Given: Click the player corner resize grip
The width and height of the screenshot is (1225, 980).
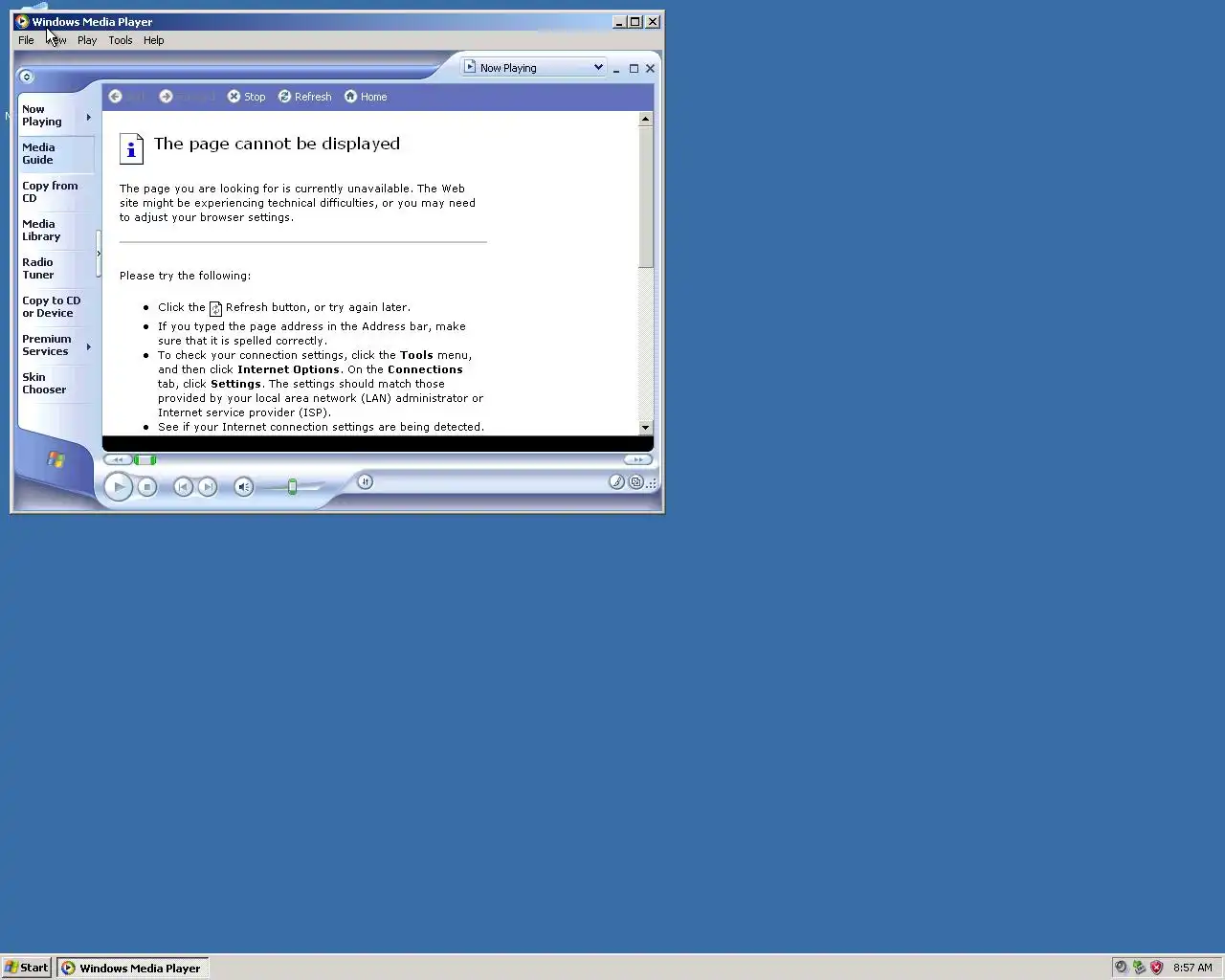Looking at the screenshot, I should (x=652, y=483).
